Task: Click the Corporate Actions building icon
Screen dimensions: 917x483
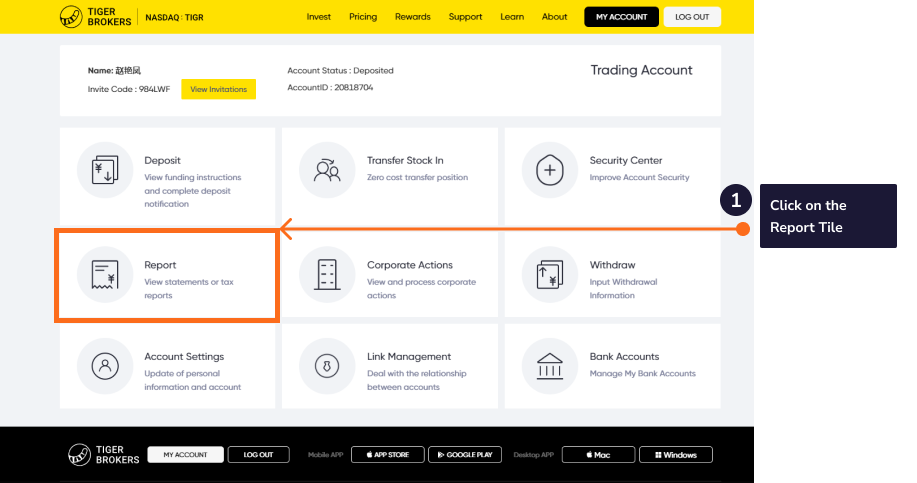Action: pyautogui.click(x=327, y=275)
